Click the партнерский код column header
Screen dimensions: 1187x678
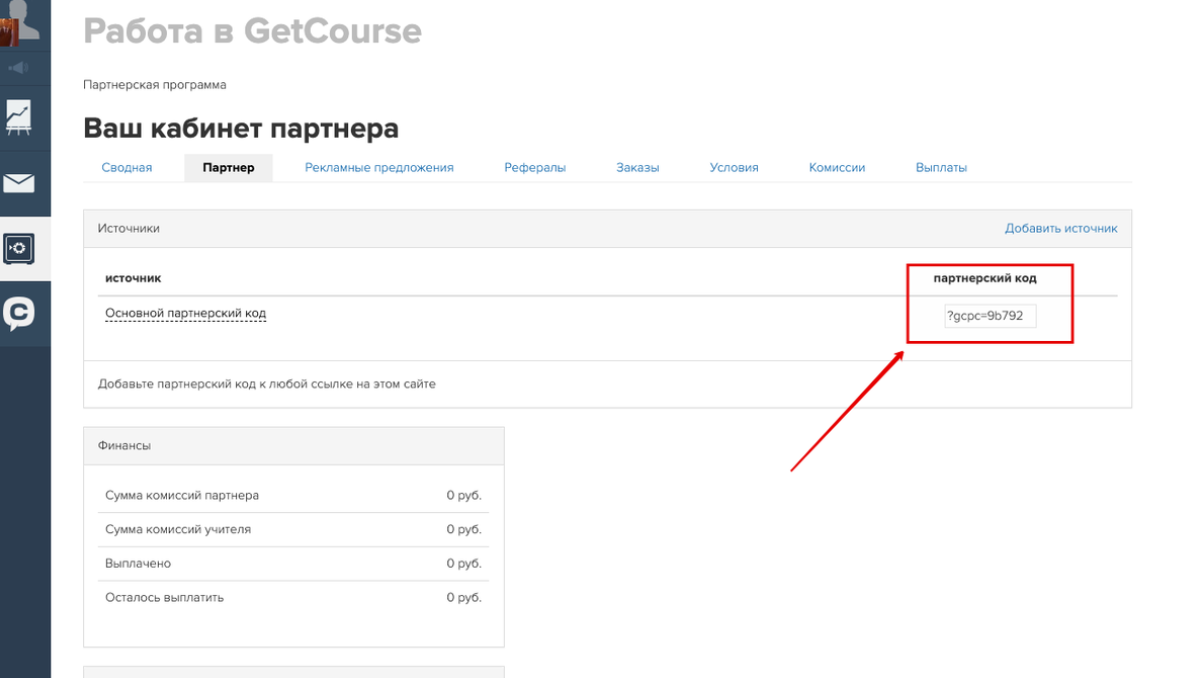tap(985, 278)
